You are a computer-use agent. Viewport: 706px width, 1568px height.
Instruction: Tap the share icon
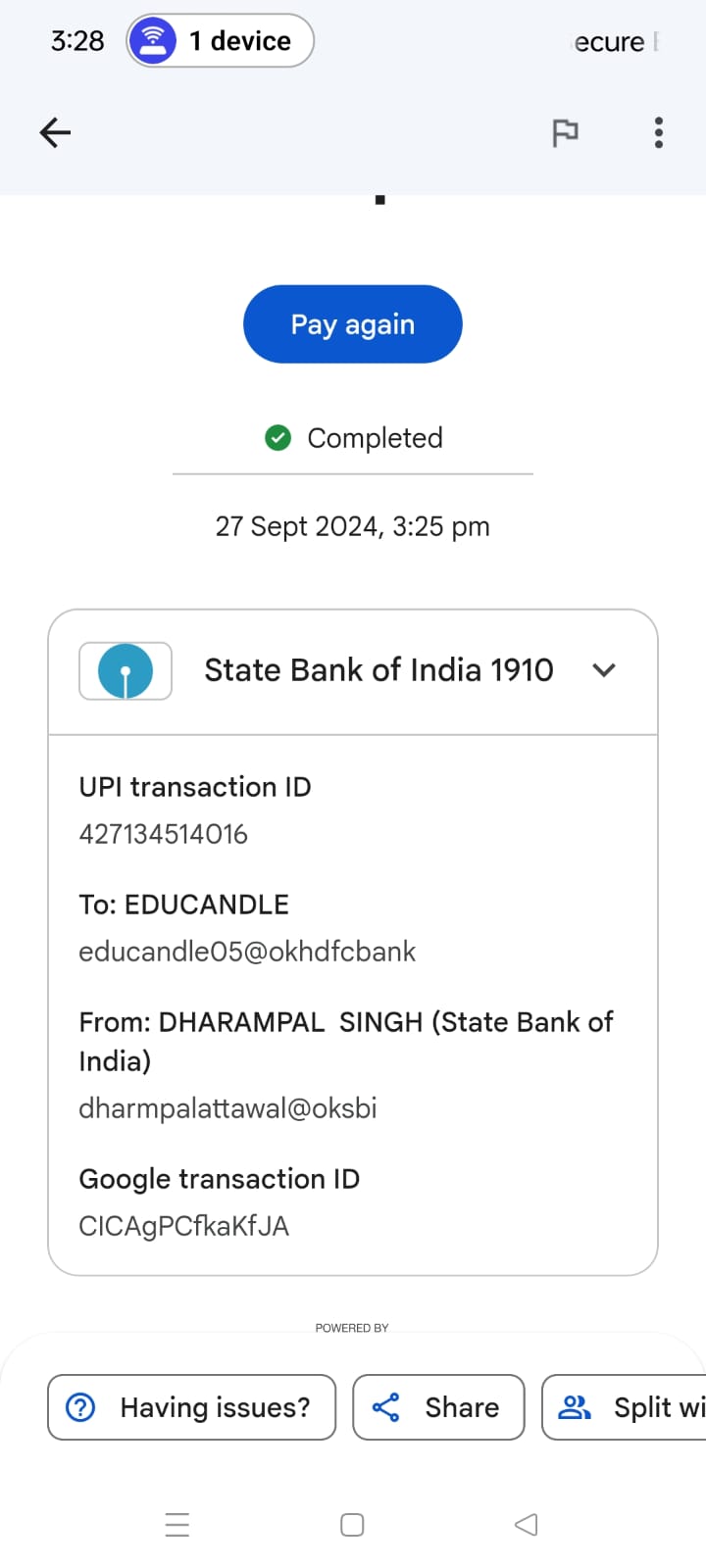[x=386, y=1407]
